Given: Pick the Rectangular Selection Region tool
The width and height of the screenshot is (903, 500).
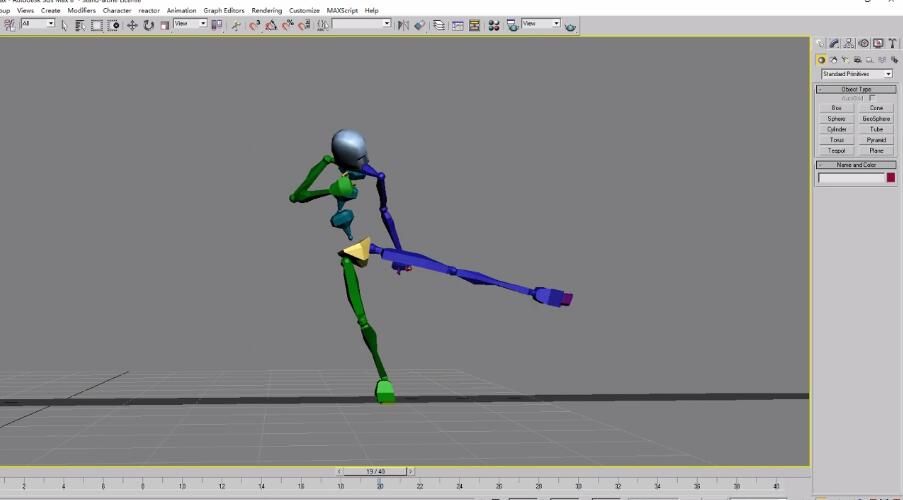Looking at the screenshot, I should [x=97, y=25].
